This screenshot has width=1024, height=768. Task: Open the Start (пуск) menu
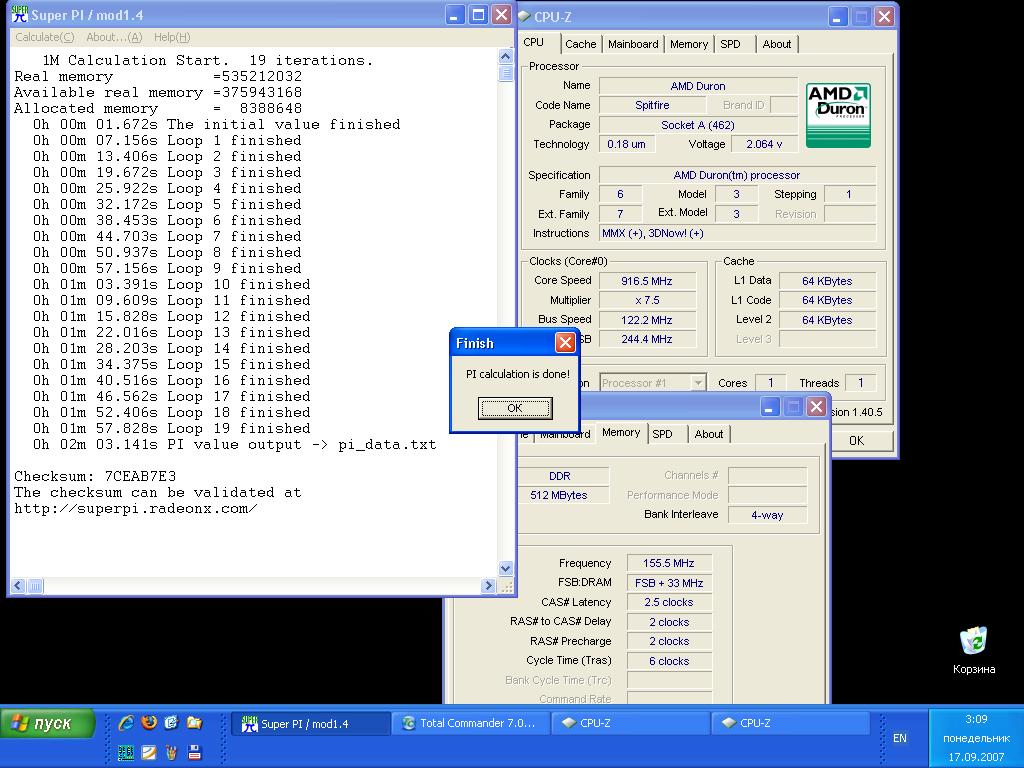[48, 724]
